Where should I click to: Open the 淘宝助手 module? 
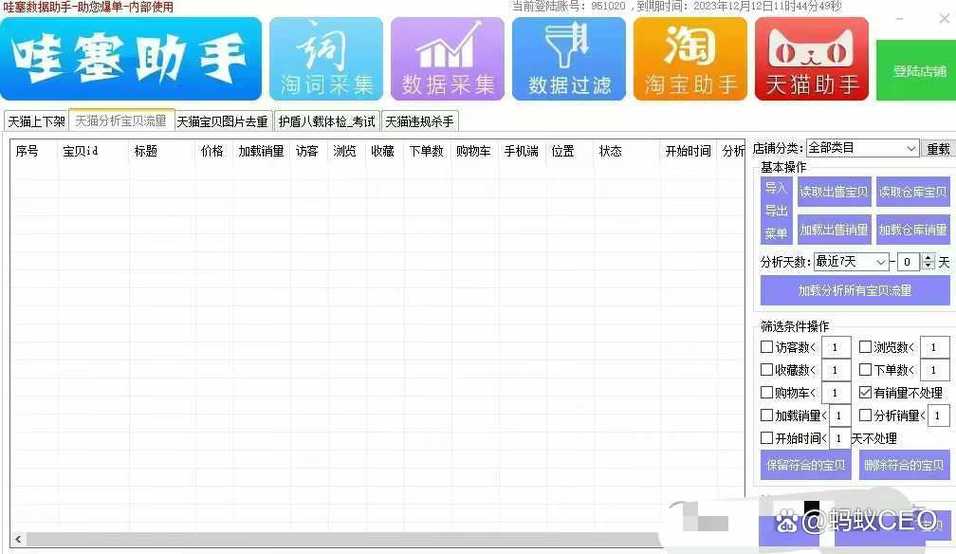pyautogui.click(x=690, y=59)
